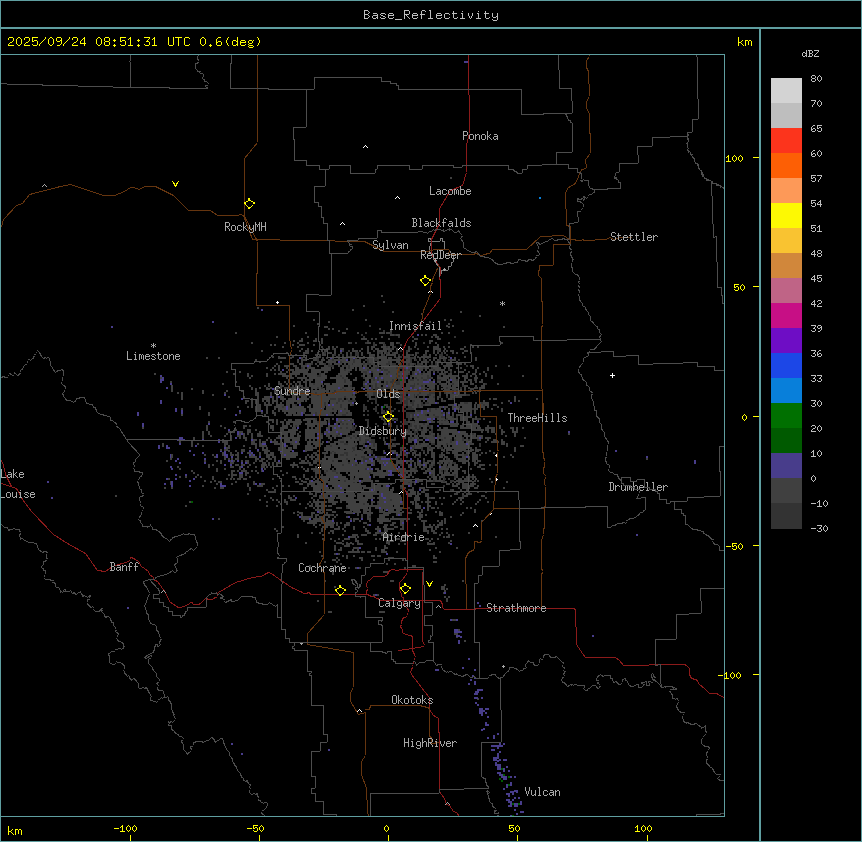The height and width of the screenshot is (842, 862).
Task: Click the diamond marker above RockyMH
Action: pos(249,203)
